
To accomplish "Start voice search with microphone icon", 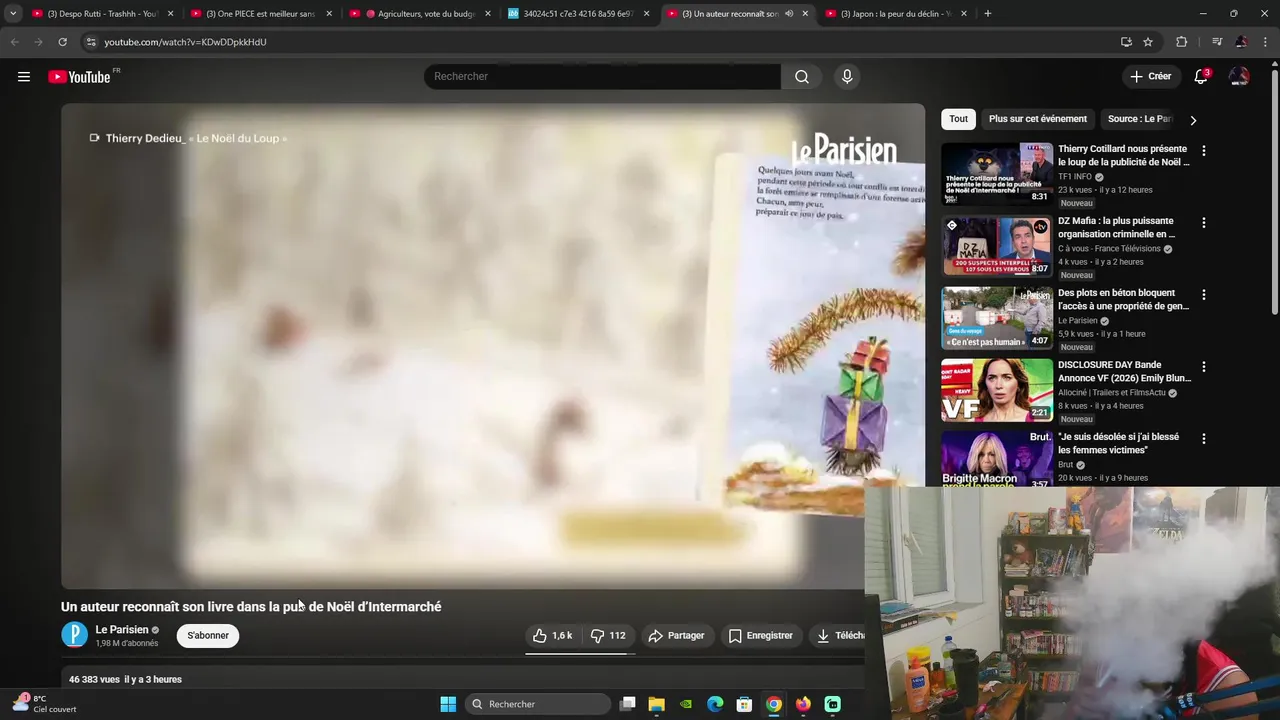I will 847,76.
